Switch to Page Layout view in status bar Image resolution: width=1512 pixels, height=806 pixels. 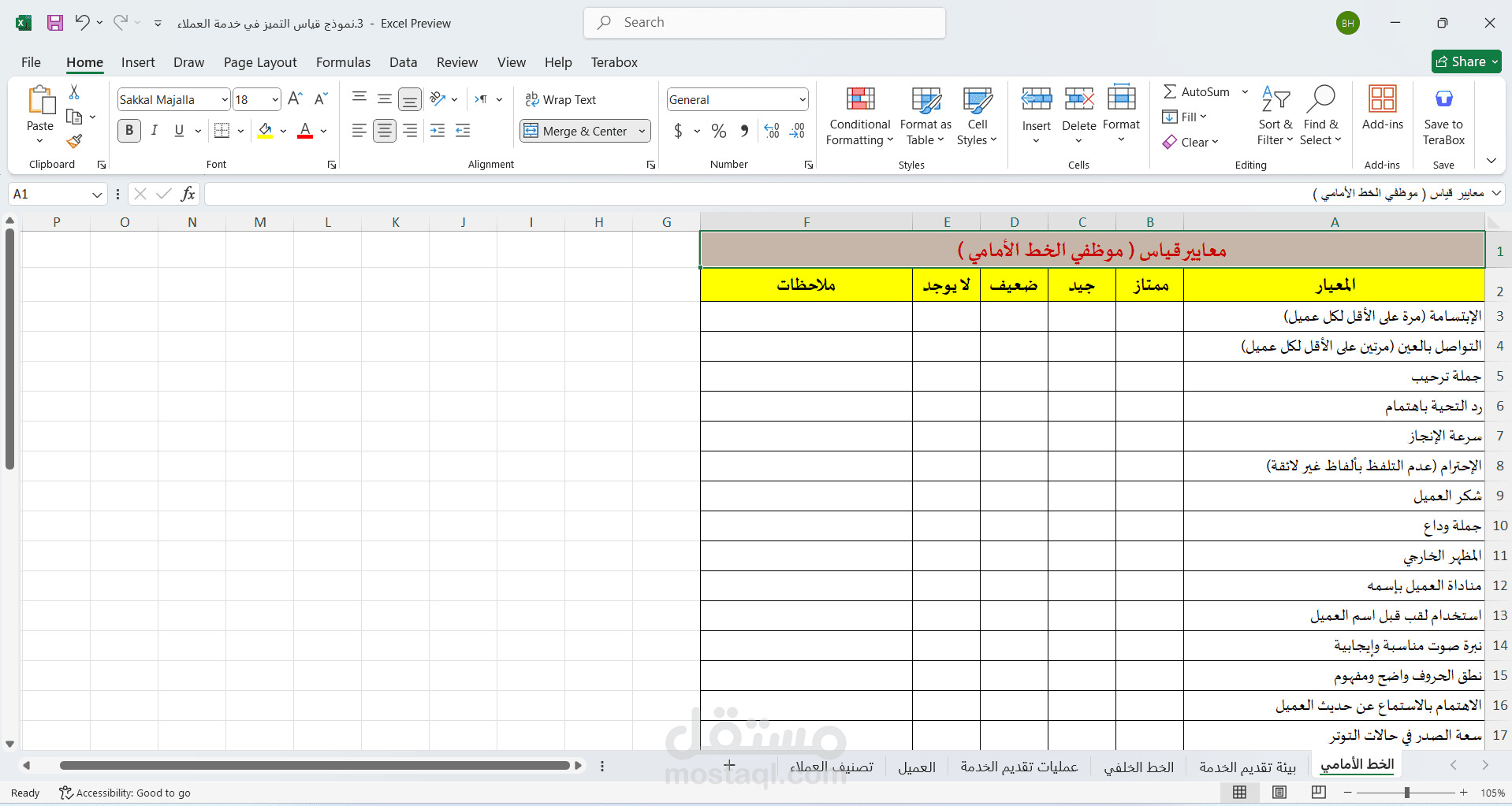[x=1279, y=793]
